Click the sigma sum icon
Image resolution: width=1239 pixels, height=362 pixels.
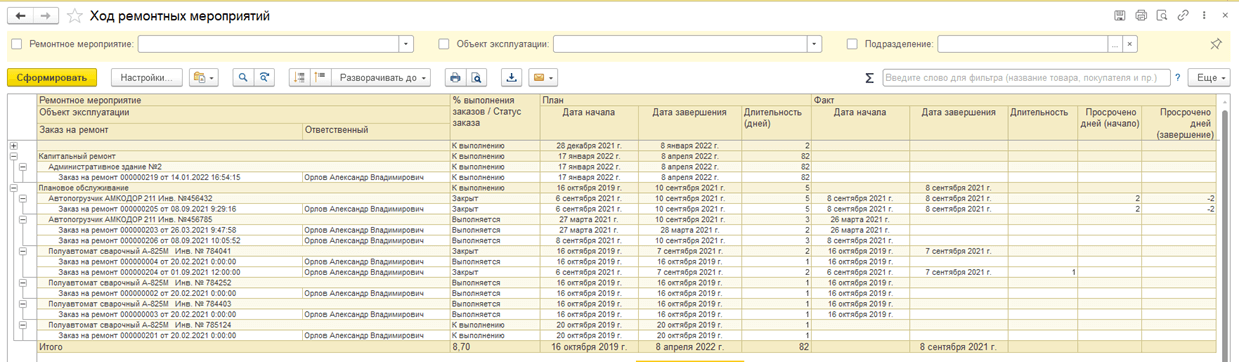coord(869,77)
